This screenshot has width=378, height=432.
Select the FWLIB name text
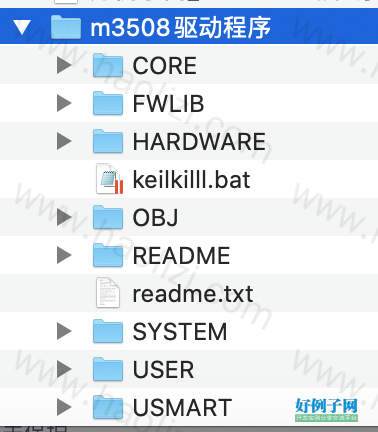(168, 104)
